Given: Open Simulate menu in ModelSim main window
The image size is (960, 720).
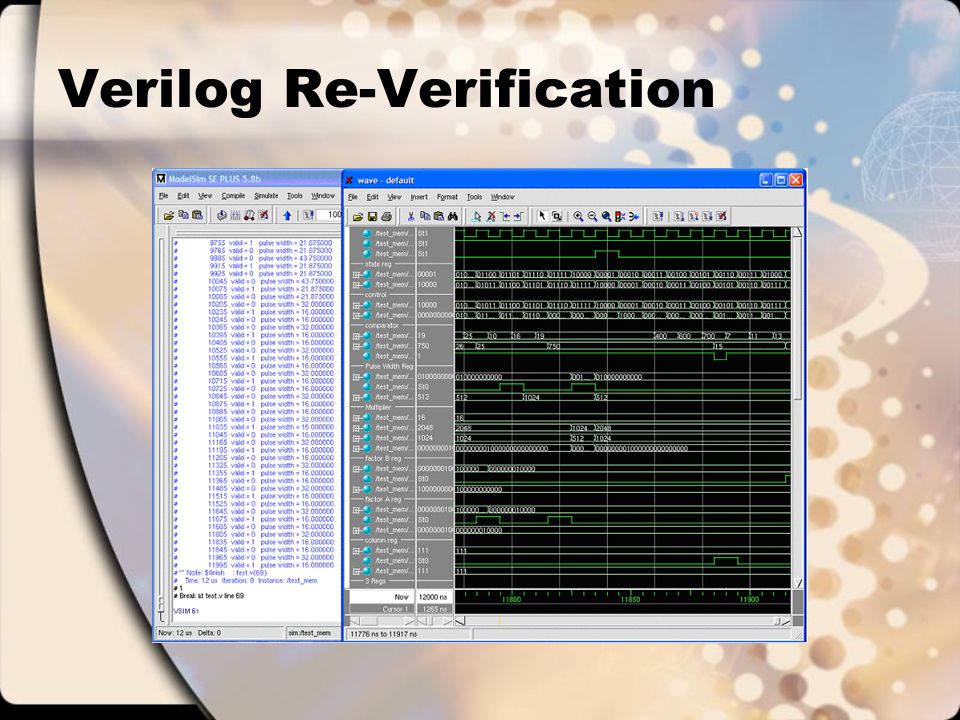Looking at the screenshot, I should click(266, 196).
